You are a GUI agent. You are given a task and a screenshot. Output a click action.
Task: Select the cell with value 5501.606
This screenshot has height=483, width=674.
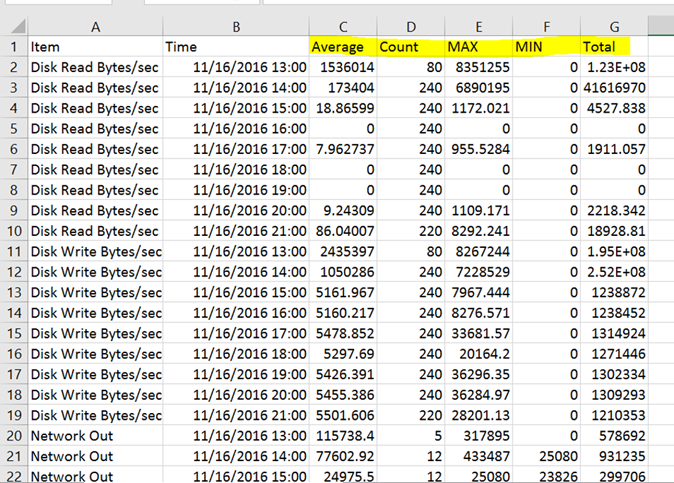coord(343,415)
